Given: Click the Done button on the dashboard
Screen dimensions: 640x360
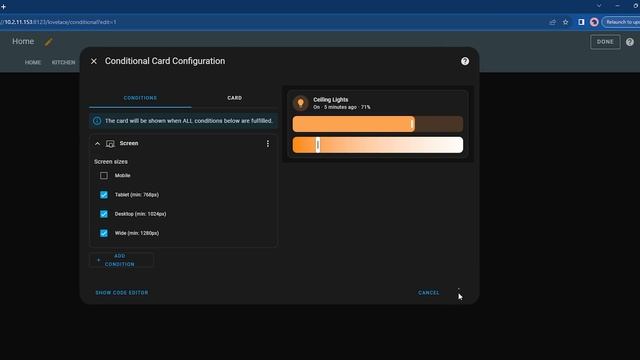Looking at the screenshot, I should click(x=605, y=42).
